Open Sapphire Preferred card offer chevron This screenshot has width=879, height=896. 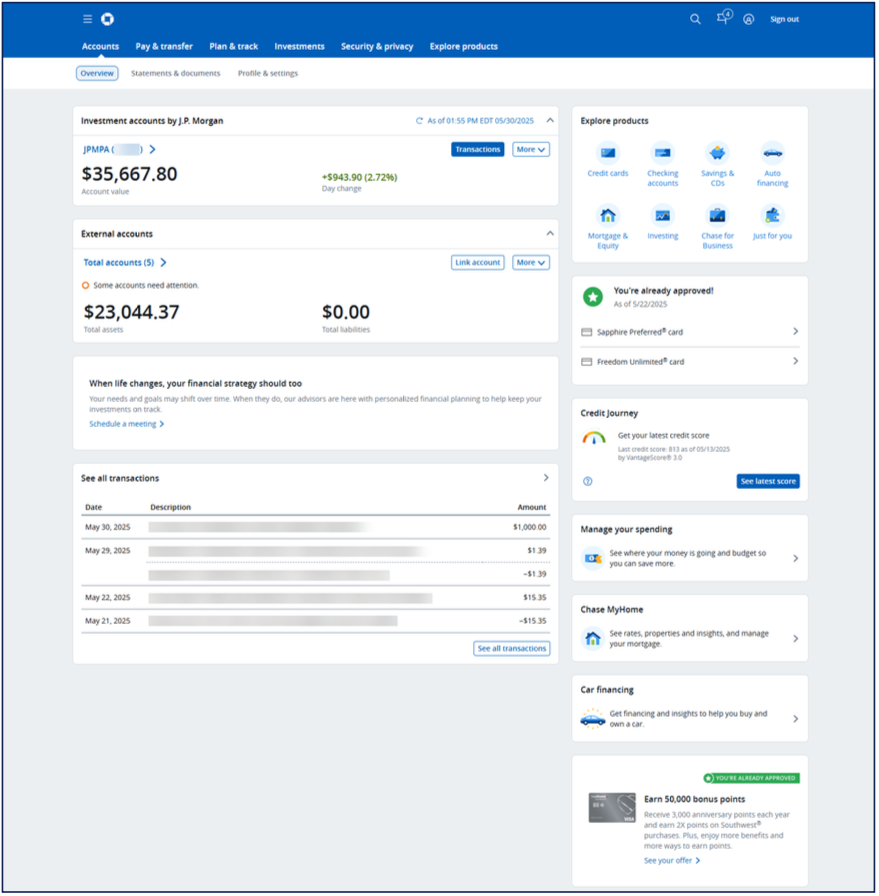[x=797, y=332]
